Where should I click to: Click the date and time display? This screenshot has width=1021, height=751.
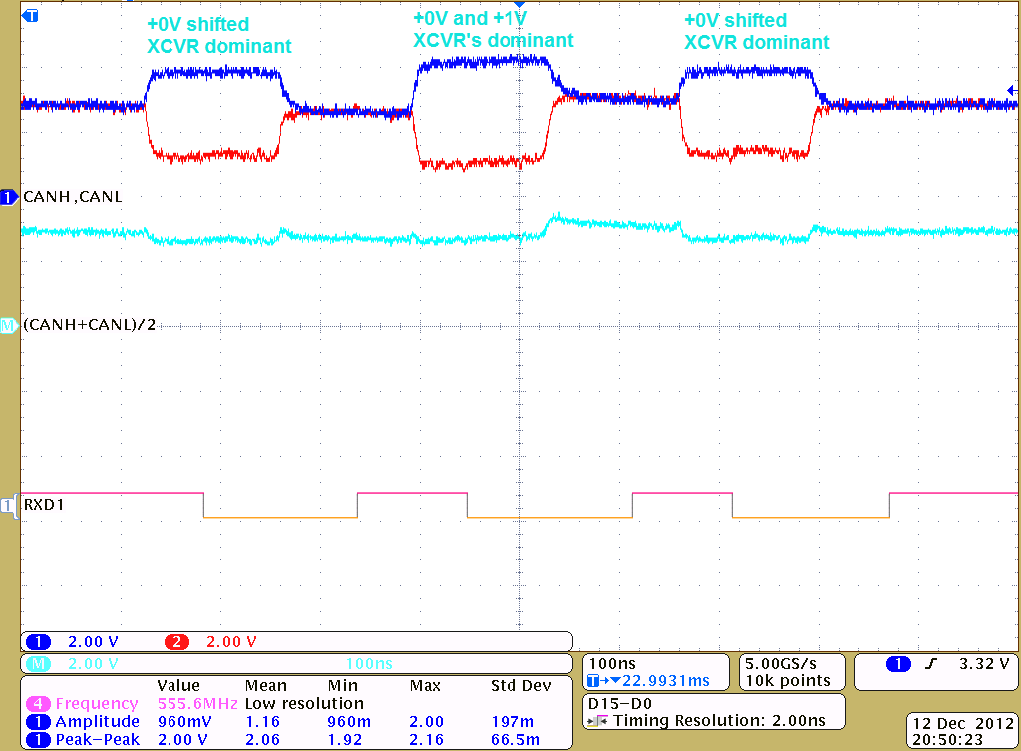click(x=959, y=731)
